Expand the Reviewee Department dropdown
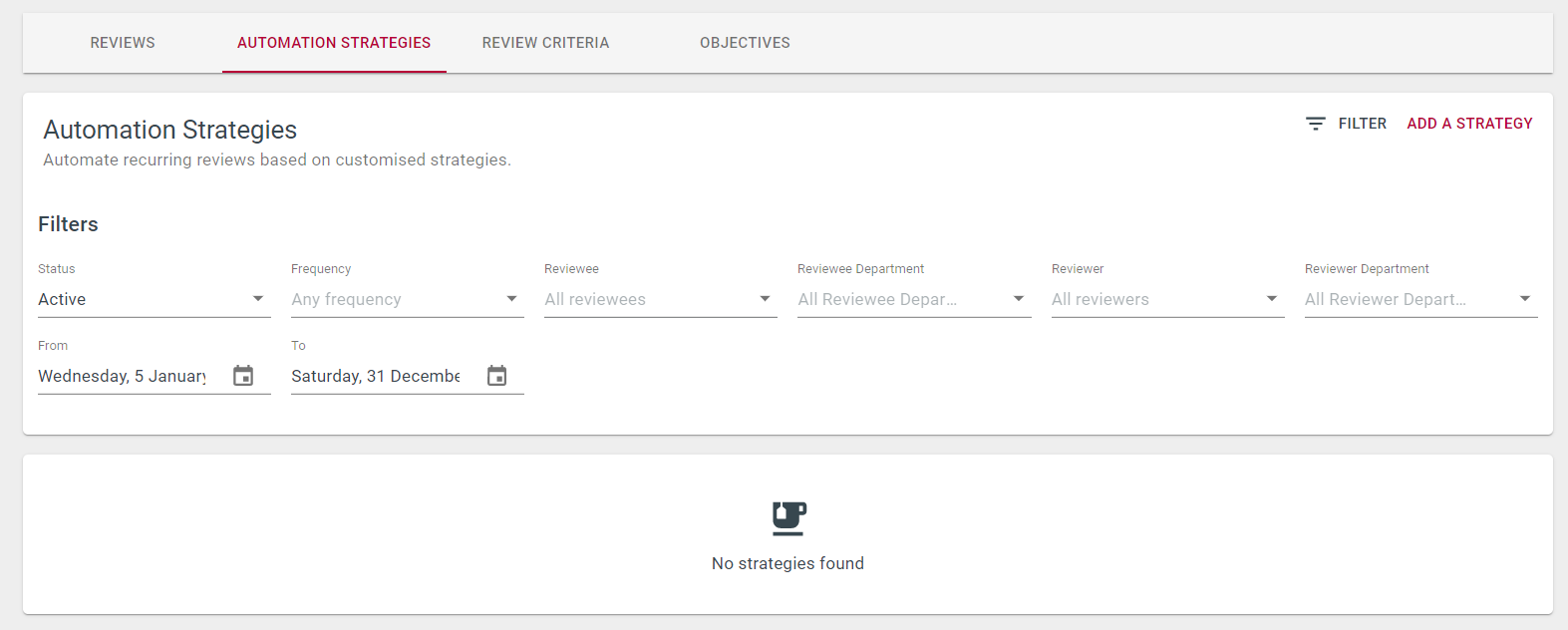Viewport: 1568px width, 630px height. pos(914,299)
